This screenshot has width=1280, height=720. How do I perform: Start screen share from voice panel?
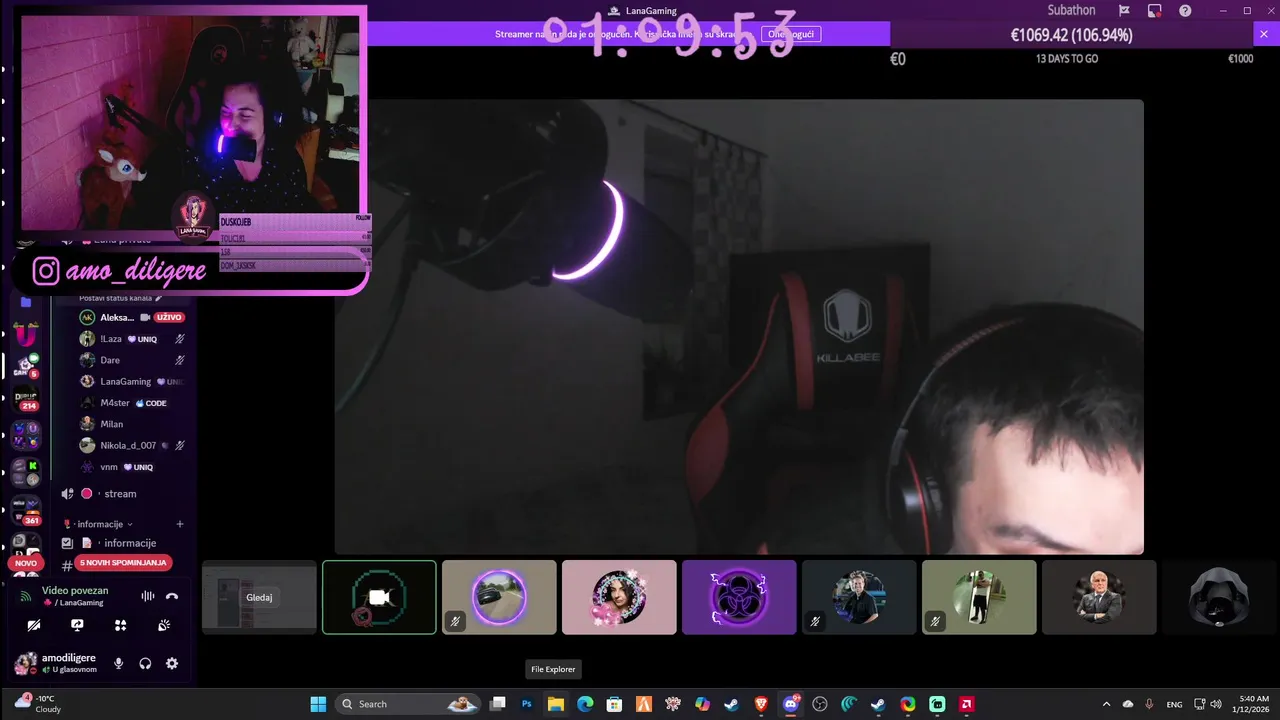(x=77, y=625)
